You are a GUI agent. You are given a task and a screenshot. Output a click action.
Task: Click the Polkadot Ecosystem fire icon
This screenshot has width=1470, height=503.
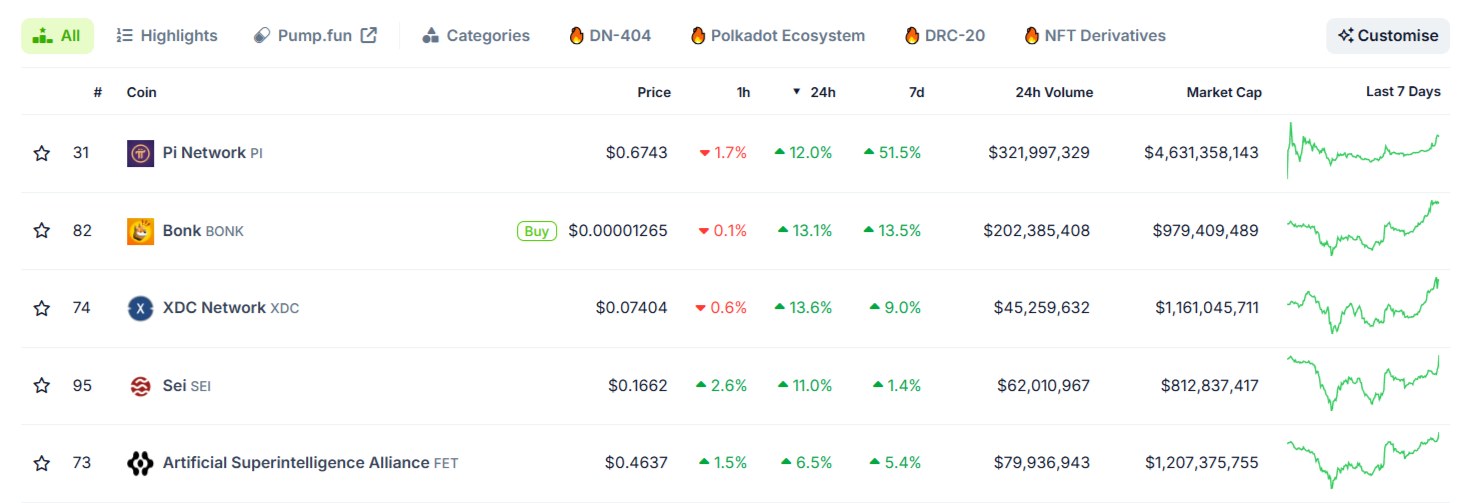pyautogui.click(x=698, y=36)
